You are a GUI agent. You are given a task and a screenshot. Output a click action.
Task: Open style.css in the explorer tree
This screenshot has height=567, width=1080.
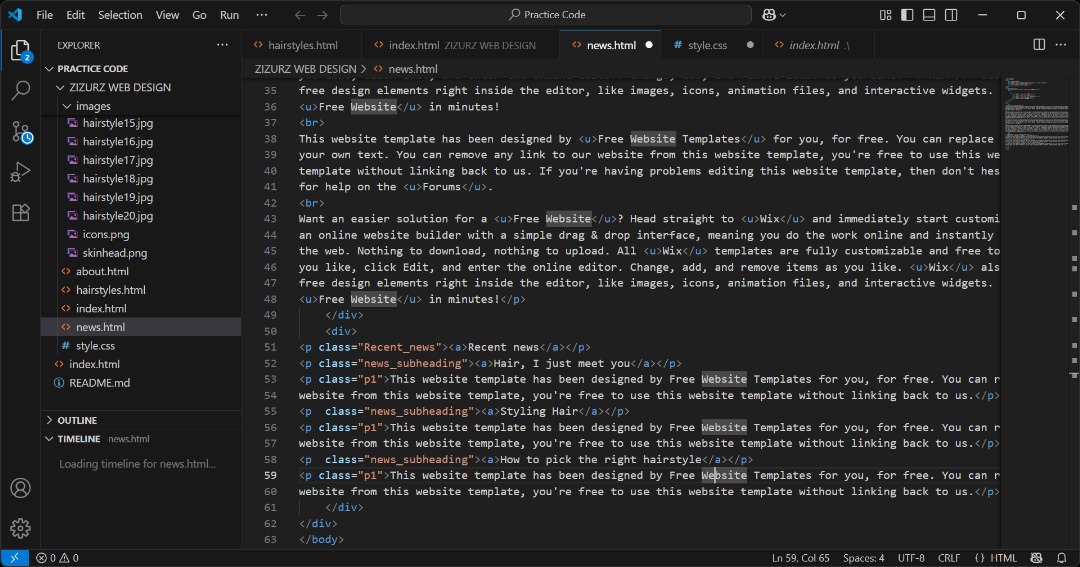point(95,346)
